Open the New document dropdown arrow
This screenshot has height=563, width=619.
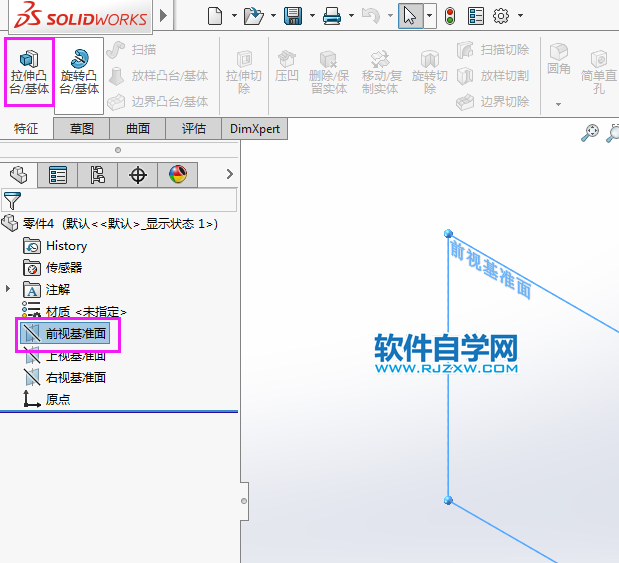[234, 16]
